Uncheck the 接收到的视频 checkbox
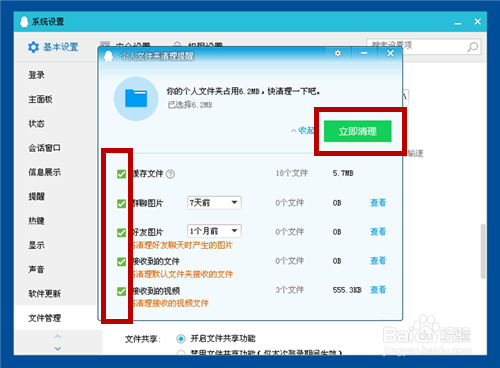 point(121,291)
